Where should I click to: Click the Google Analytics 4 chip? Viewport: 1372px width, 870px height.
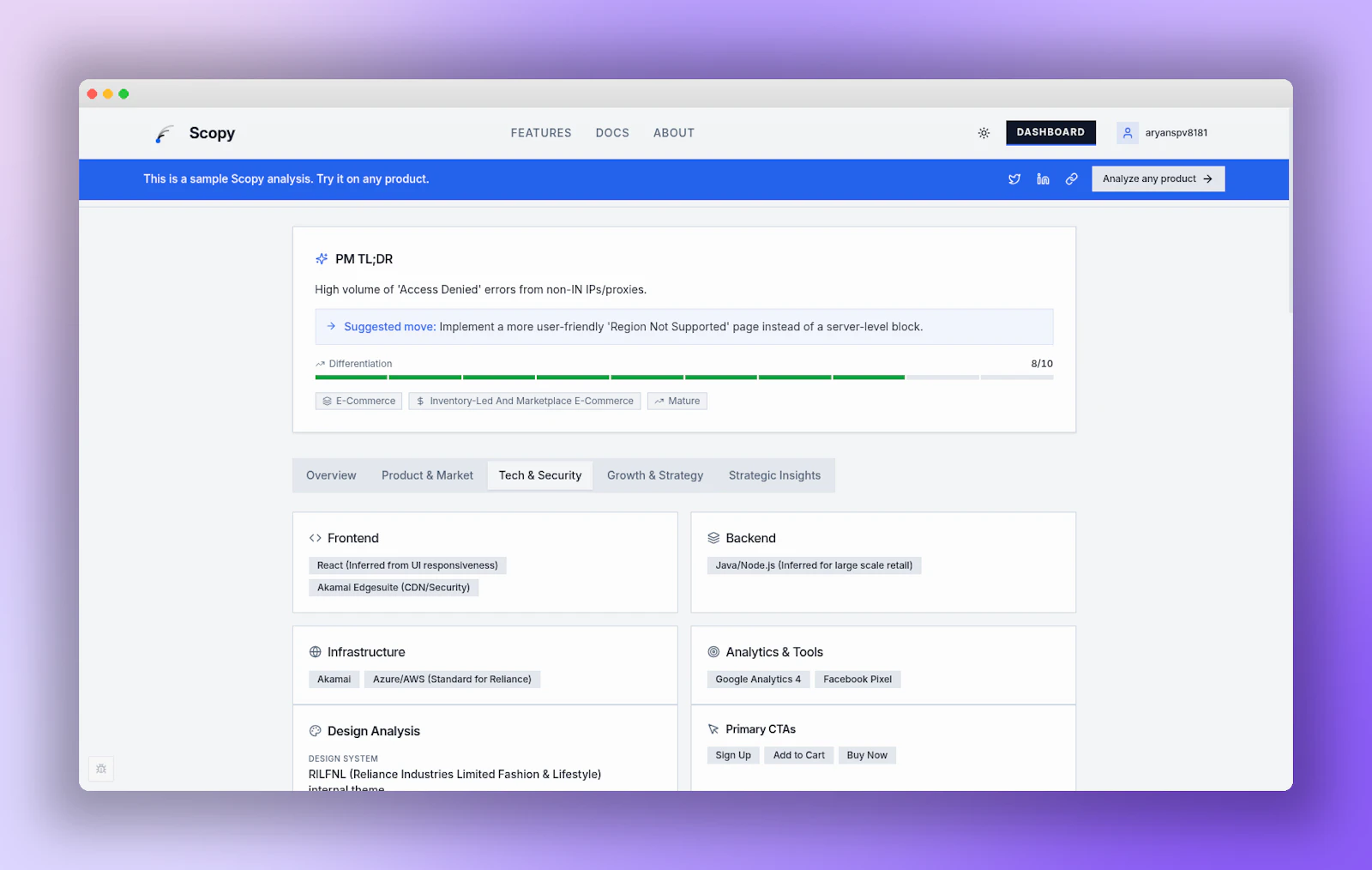[758, 680]
